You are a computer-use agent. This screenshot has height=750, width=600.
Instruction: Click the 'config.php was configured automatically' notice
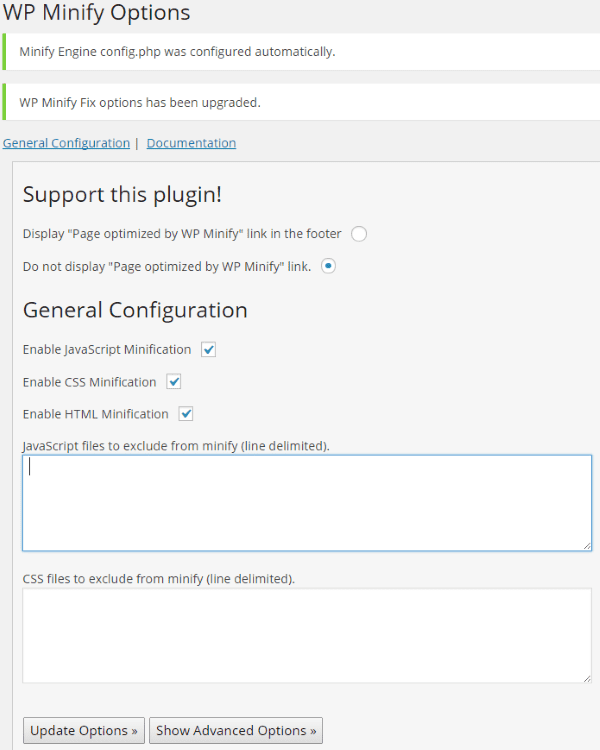177,52
